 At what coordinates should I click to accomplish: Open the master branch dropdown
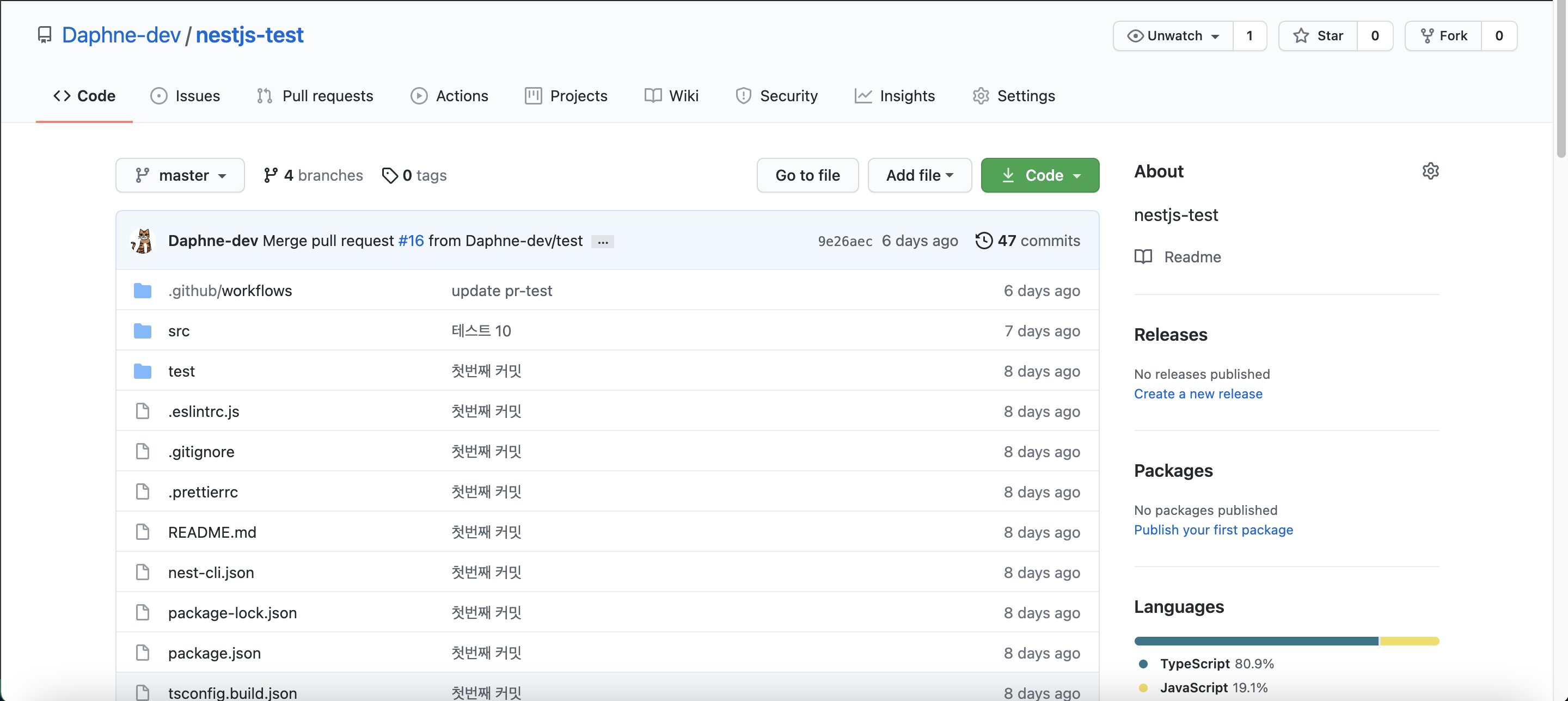click(180, 175)
